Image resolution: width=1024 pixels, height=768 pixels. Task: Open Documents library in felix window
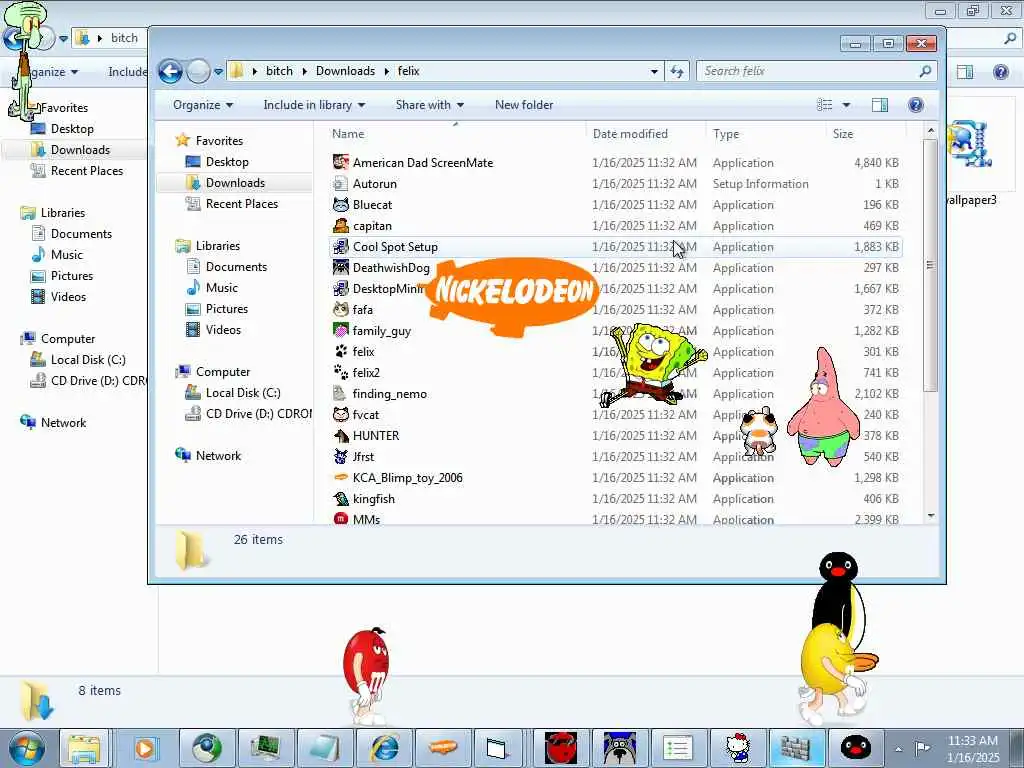coord(236,266)
